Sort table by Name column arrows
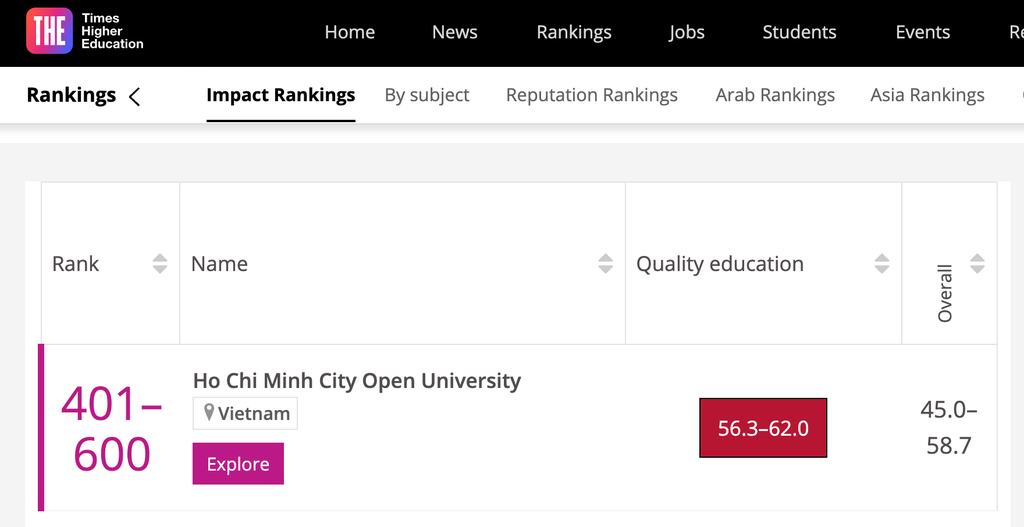This screenshot has height=527, width=1024. coord(605,264)
